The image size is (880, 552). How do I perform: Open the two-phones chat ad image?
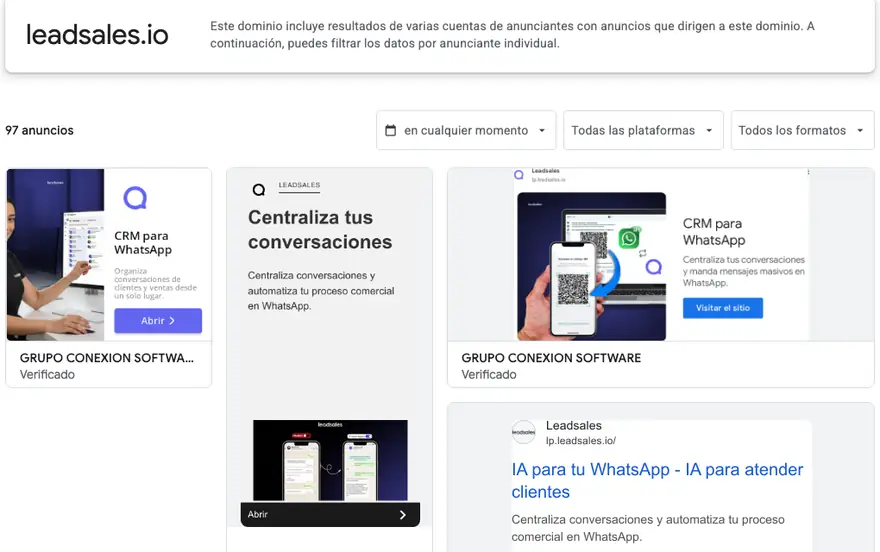coord(330,460)
